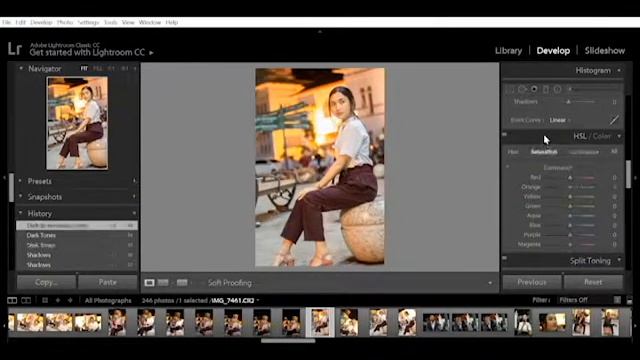Collapse the Navigator panel
This screenshot has width=640, height=360.
[21, 69]
